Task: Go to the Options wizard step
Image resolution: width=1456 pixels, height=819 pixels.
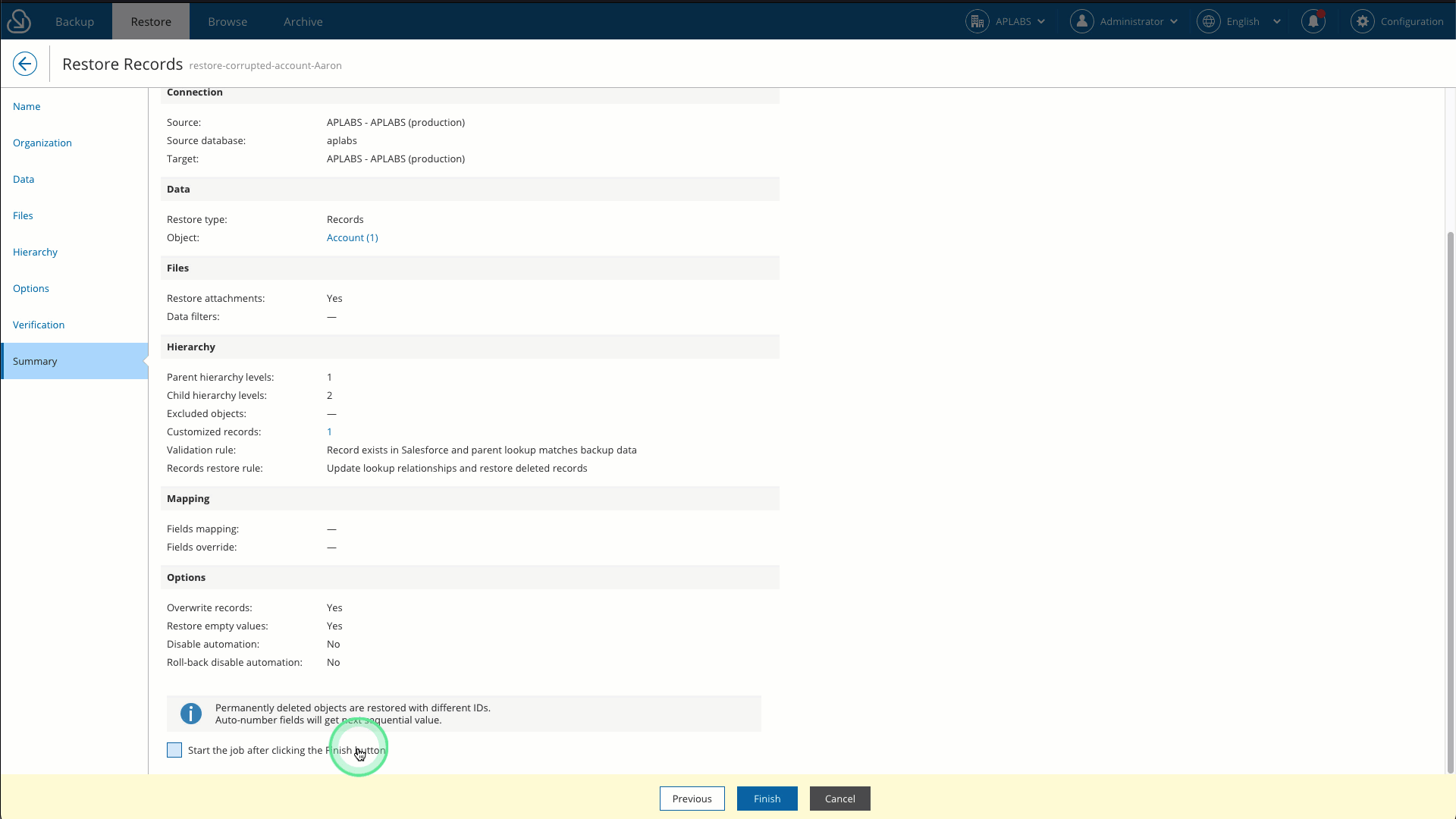Action: pyautogui.click(x=74, y=288)
